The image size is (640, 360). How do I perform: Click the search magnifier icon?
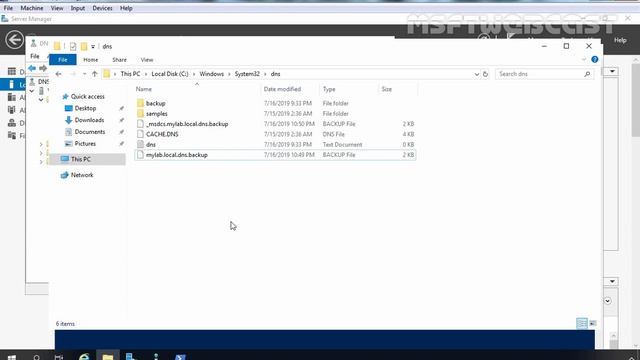click(x=587, y=74)
